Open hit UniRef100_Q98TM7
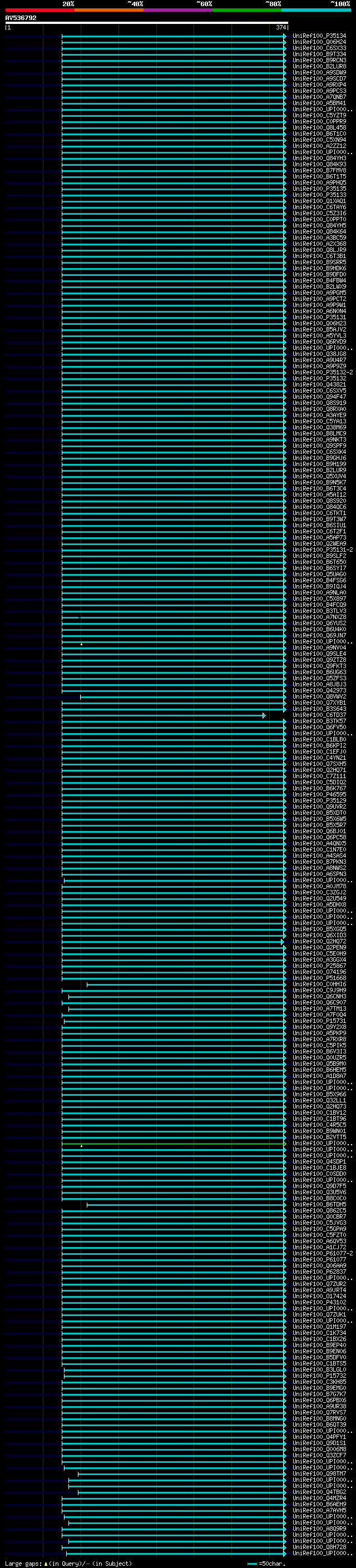Viewport: 356px width, 1568px height. tap(319, 1473)
